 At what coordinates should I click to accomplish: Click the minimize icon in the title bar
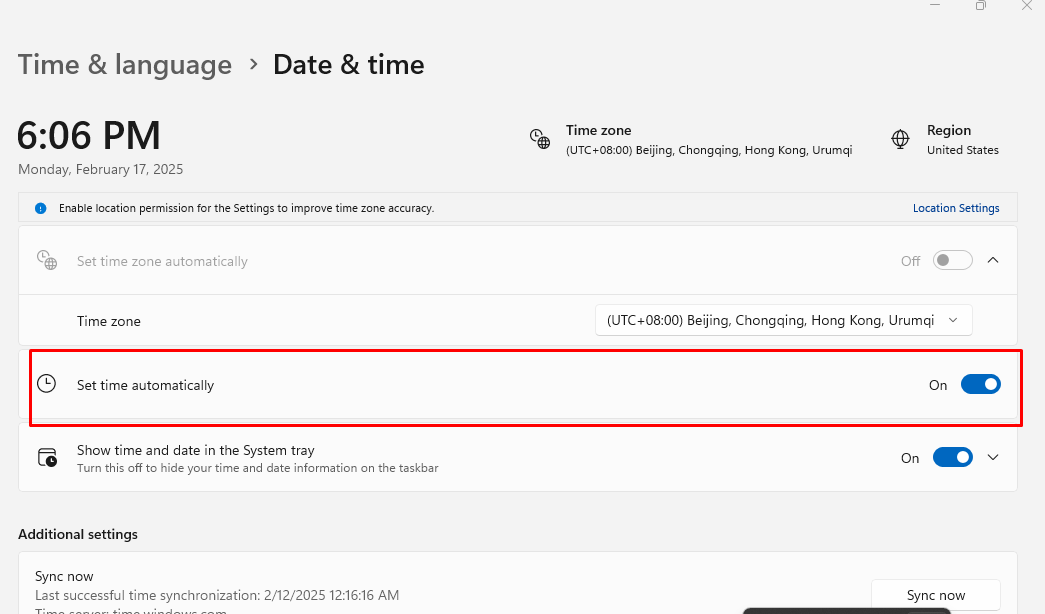(x=935, y=5)
